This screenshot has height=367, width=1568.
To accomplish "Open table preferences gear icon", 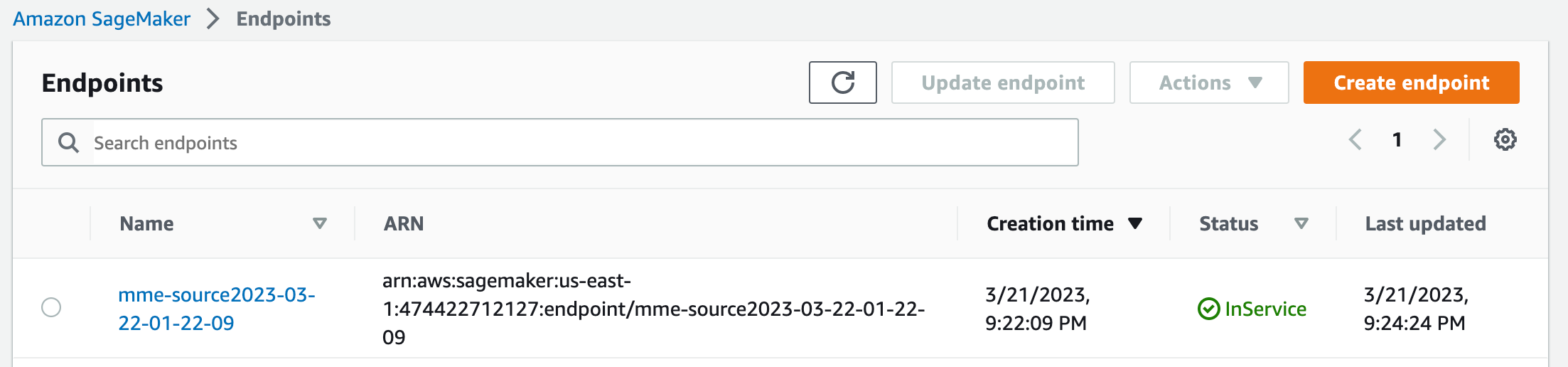I will [1505, 139].
